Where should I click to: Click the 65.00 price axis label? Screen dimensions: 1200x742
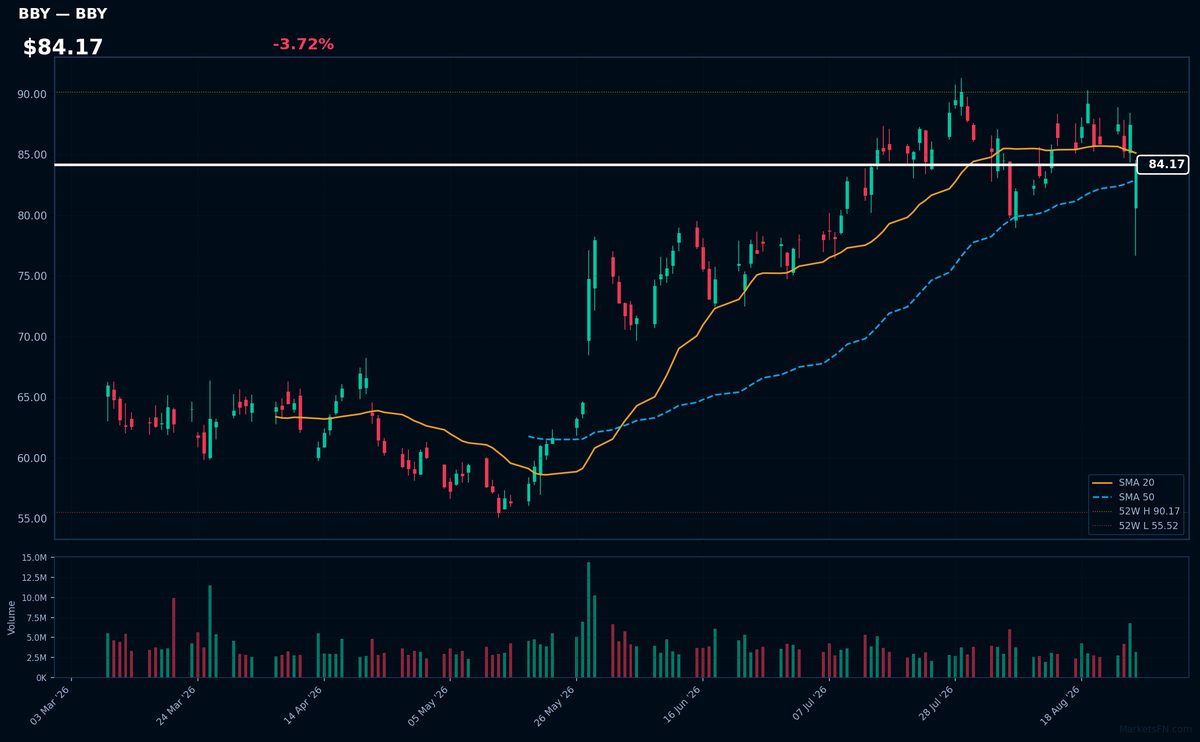click(x=33, y=398)
